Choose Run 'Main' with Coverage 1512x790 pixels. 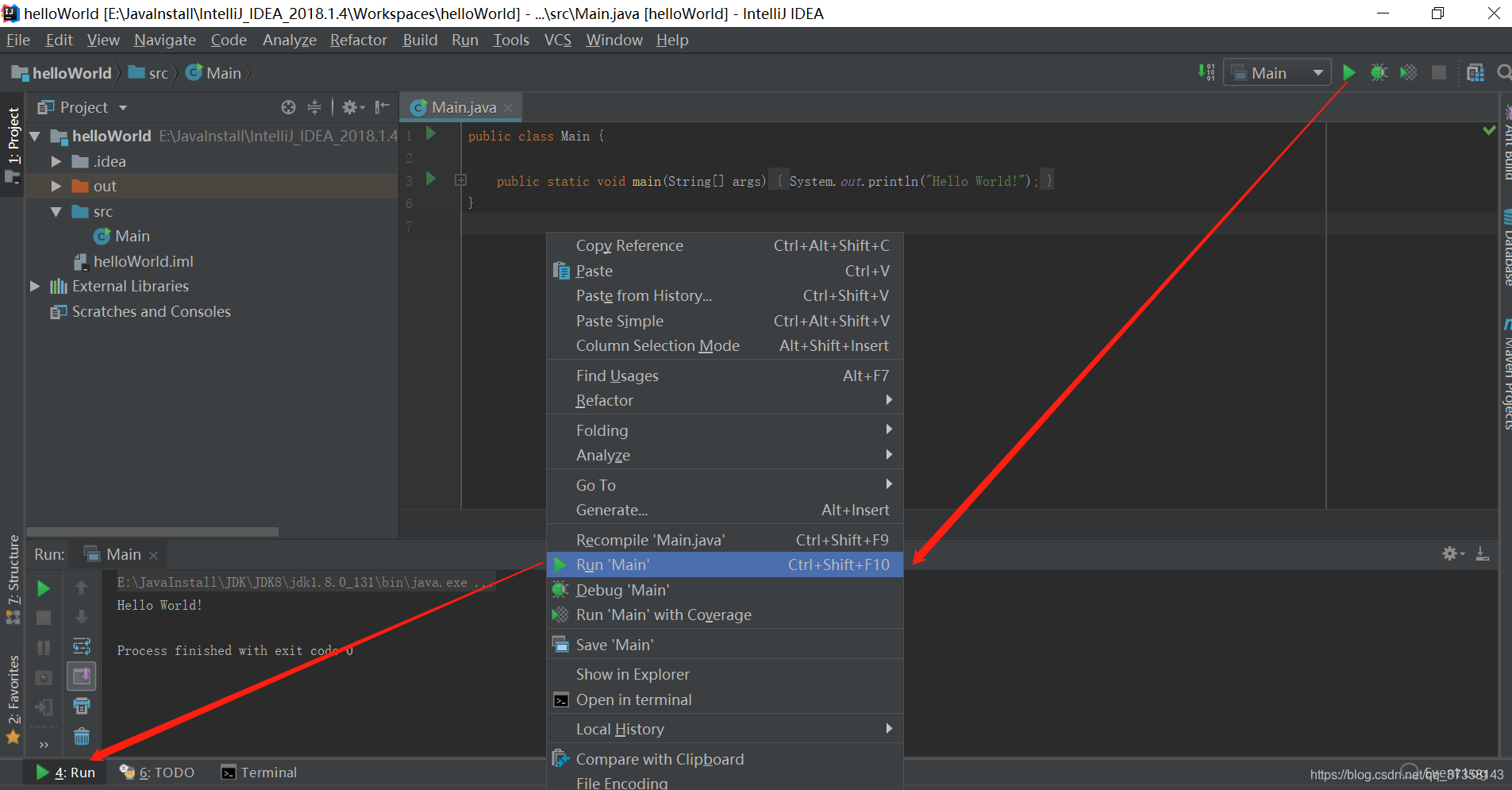[725, 615]
